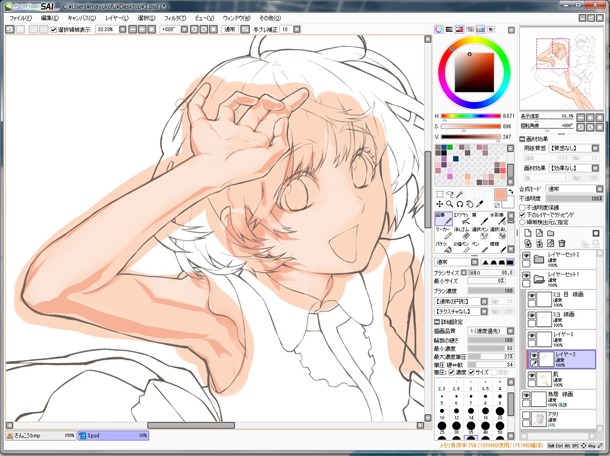Viewport: 610px width, 456px height.
Task: Choose the move layer tool
Action: [441, 203]
